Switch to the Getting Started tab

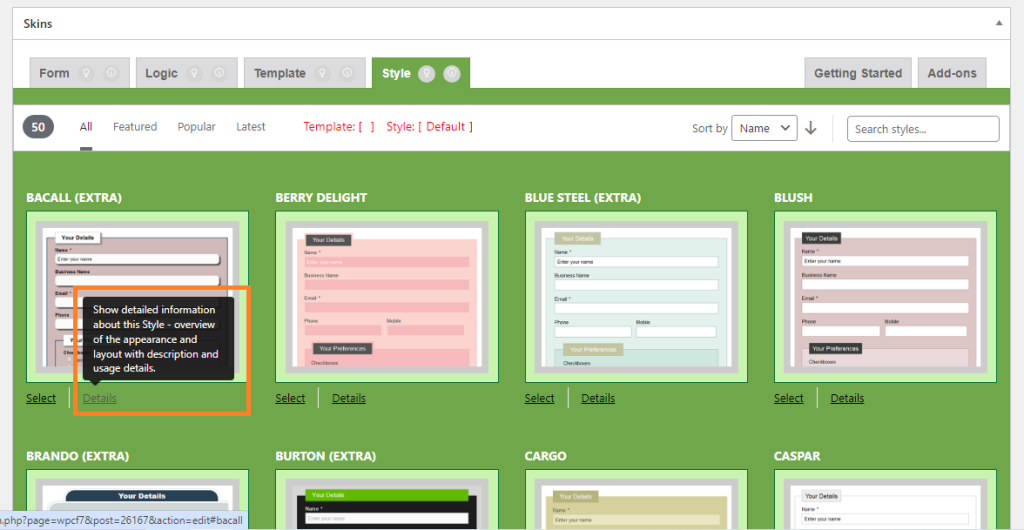(x=857, y=73)
